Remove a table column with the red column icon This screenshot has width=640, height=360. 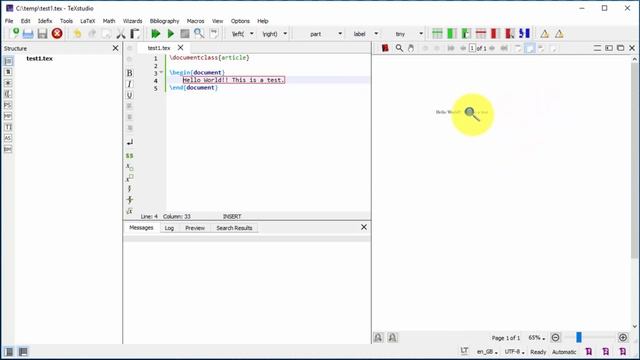(496, 33)
